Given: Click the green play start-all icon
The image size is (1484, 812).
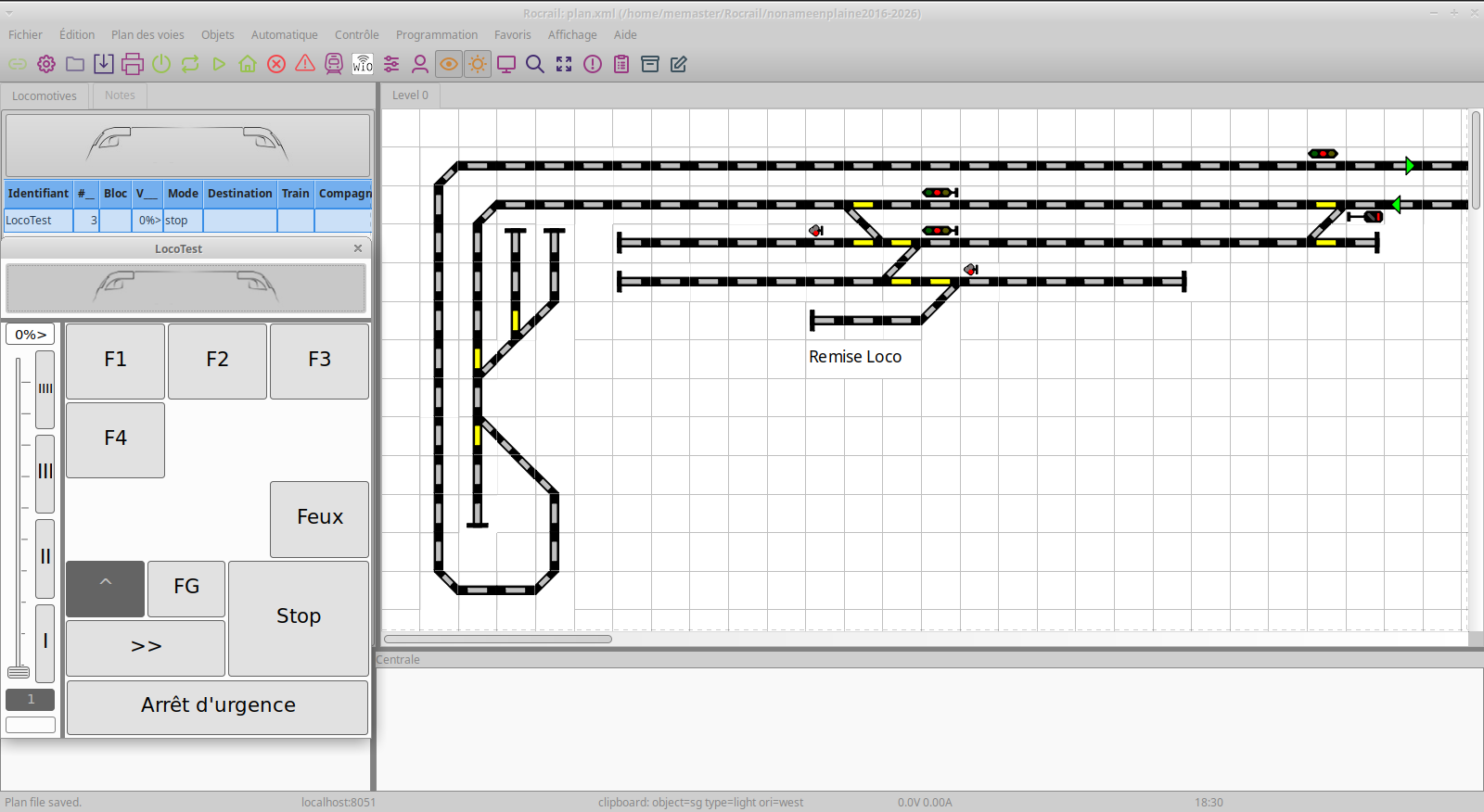Looking at the screenshot, I should click(x=219, y=64).
